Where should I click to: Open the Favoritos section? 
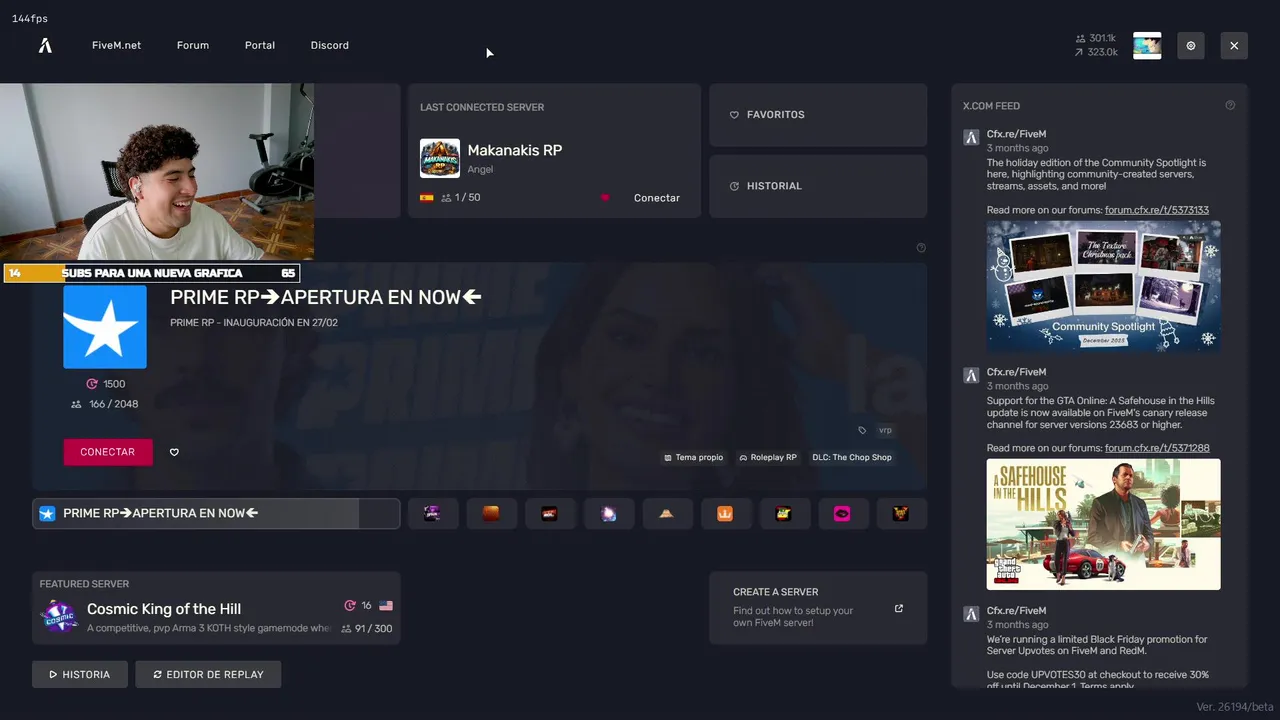pyautogui.click(x=818, y=115)
